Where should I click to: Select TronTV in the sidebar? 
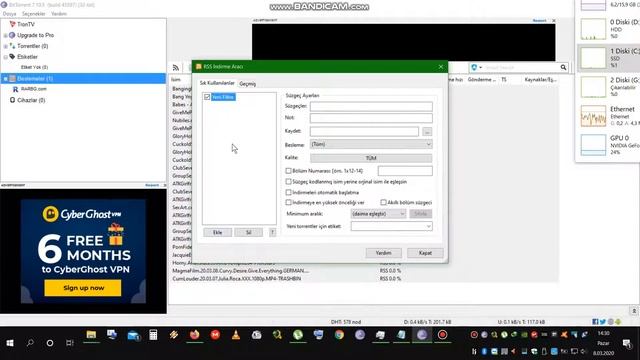pyautogui.click(x=26, y=24)
